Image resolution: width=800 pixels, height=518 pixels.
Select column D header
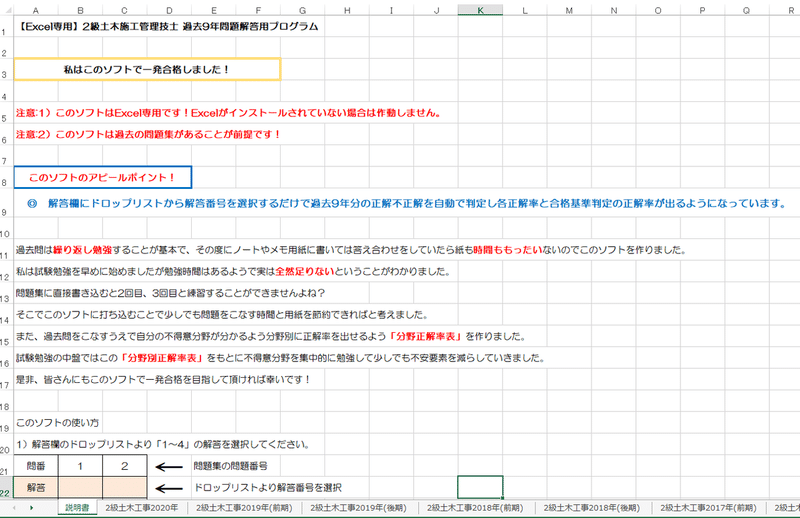[x=169, y=10]
